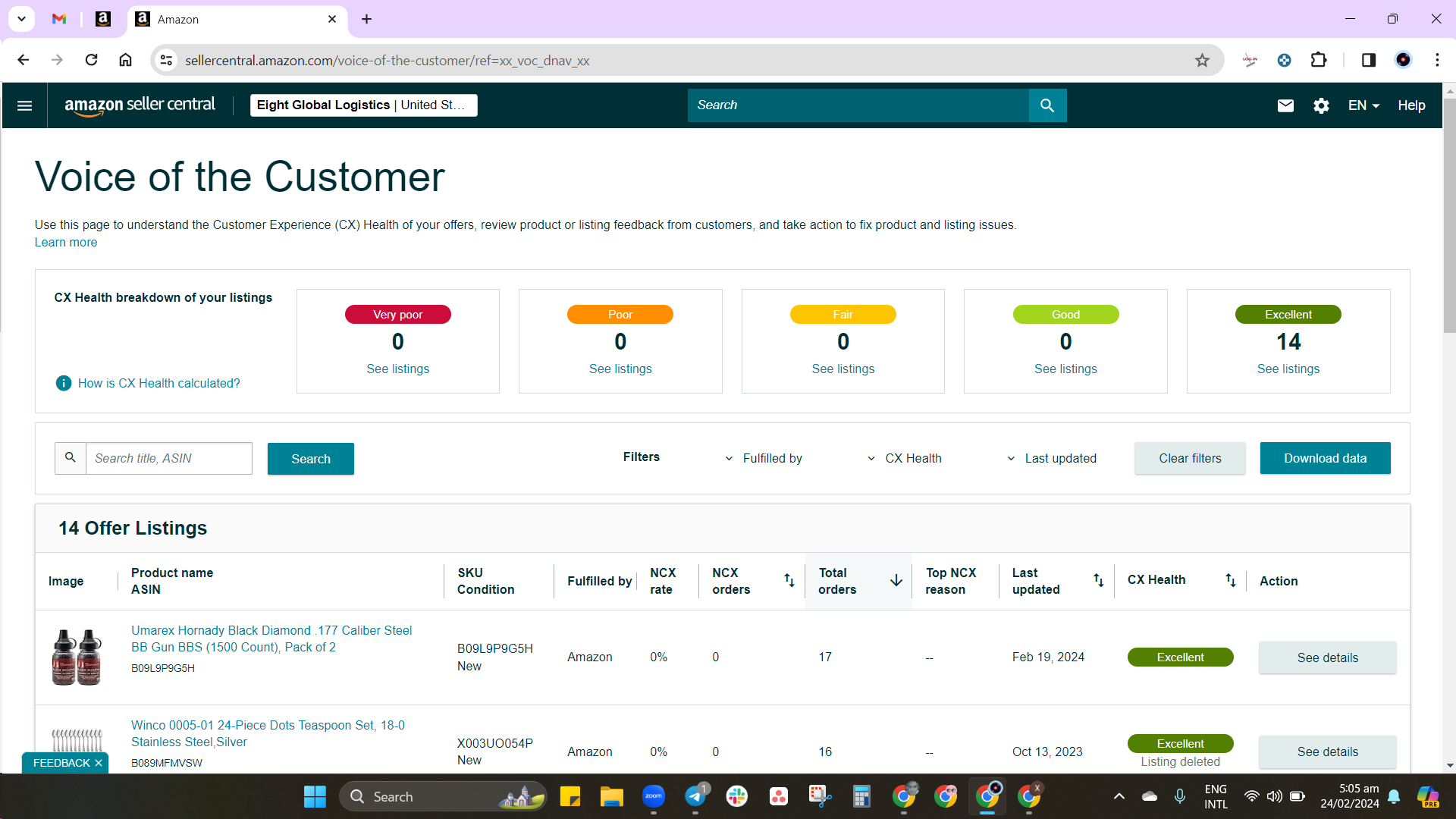
Task: Close the FEEDBACK tab
Action: pos(99,763)
